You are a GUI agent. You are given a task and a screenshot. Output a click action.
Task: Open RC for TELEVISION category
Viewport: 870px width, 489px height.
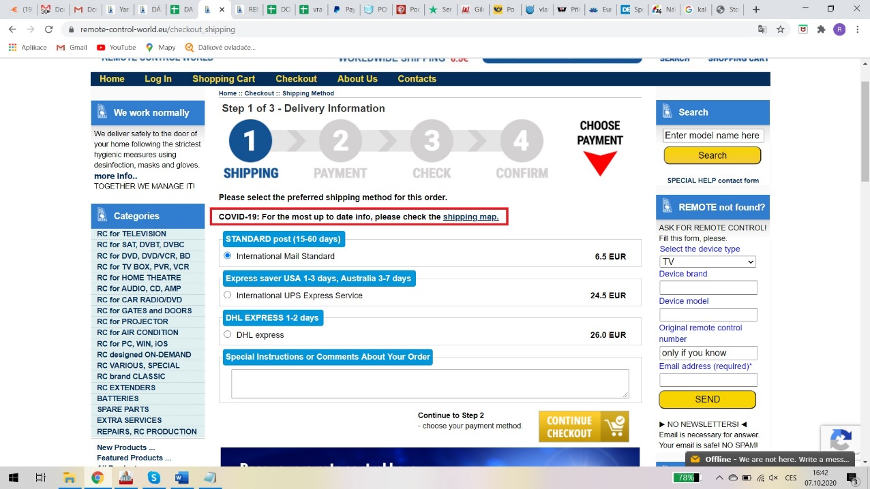click(131, 234)
